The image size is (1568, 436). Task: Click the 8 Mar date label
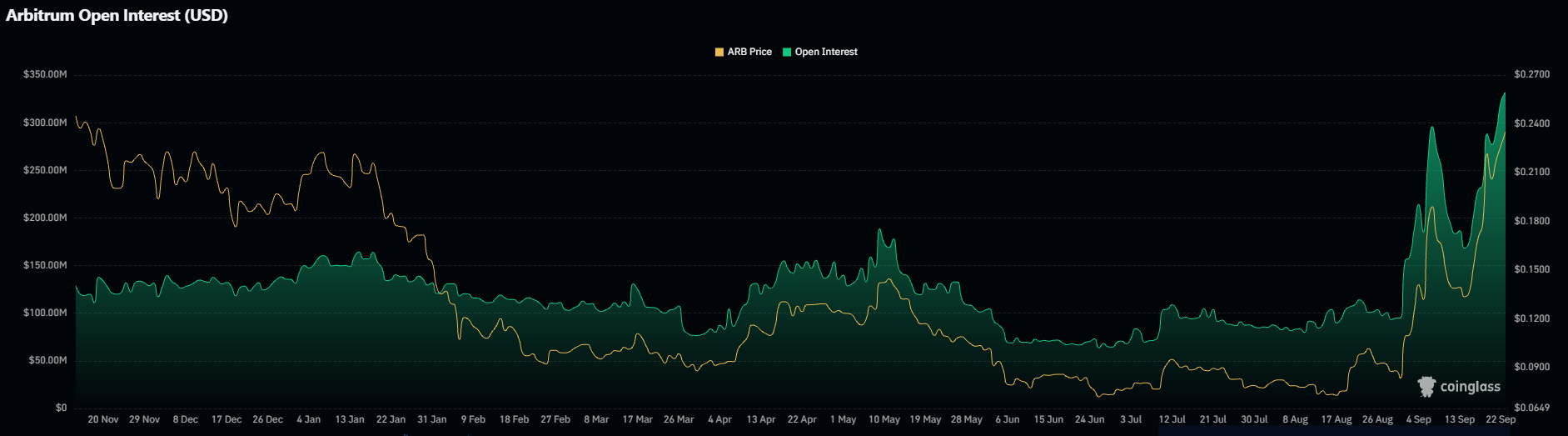[x=596, y=419]
